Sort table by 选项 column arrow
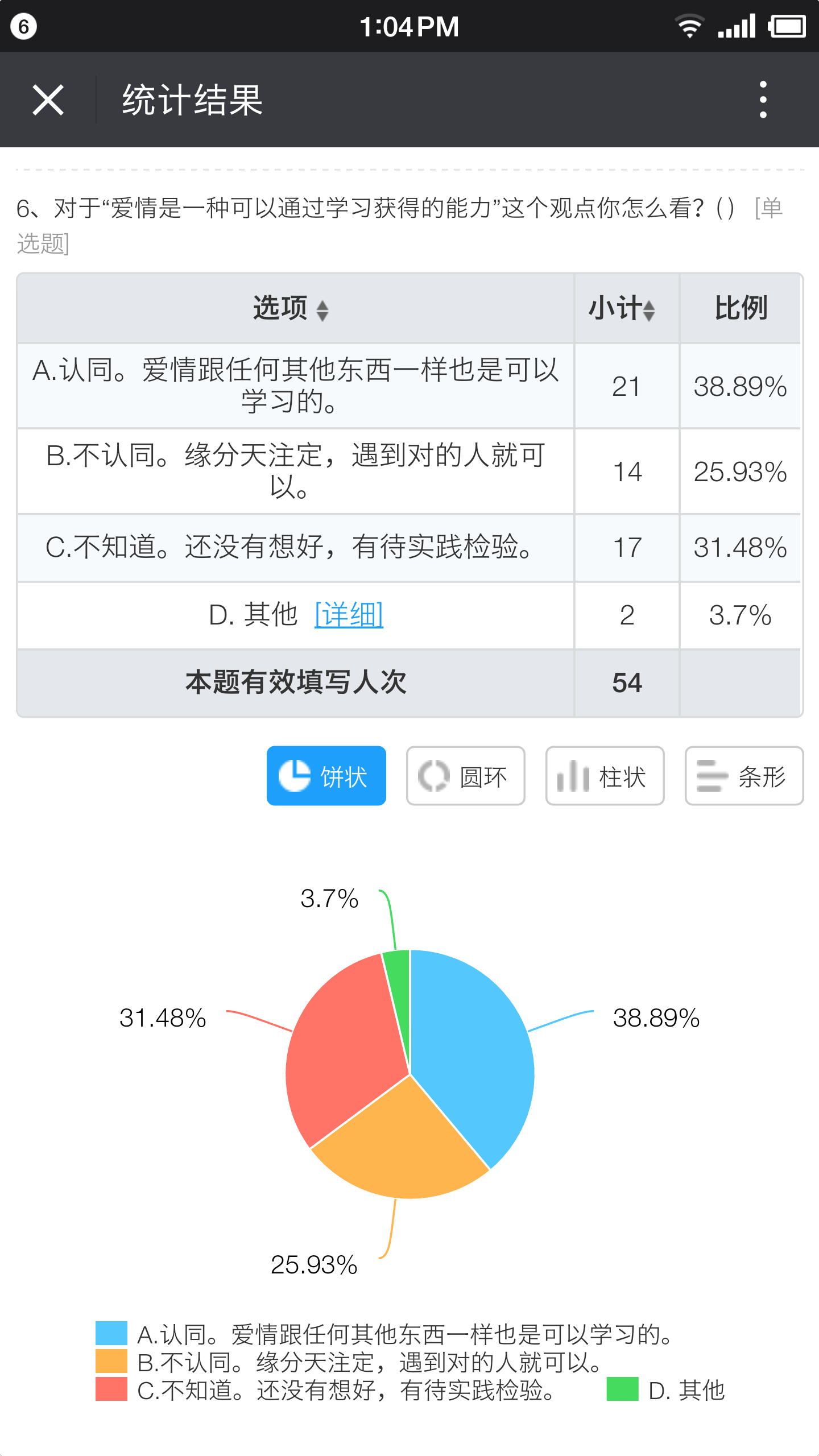This screenshot has width=819, height=1456. coord(322,310)
